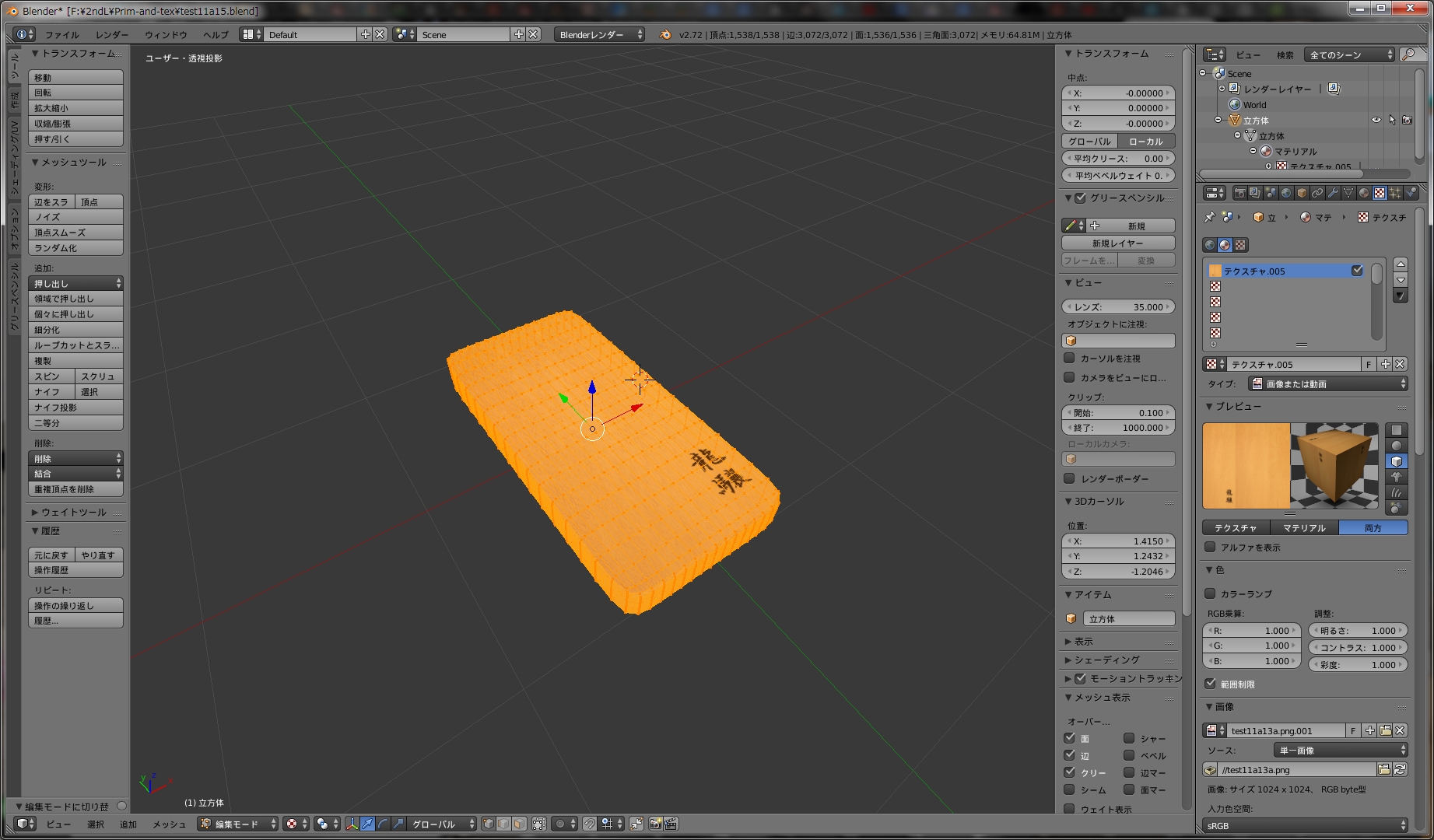Switch to the World properties globe tab
1434x840 pixels.
1286,193
